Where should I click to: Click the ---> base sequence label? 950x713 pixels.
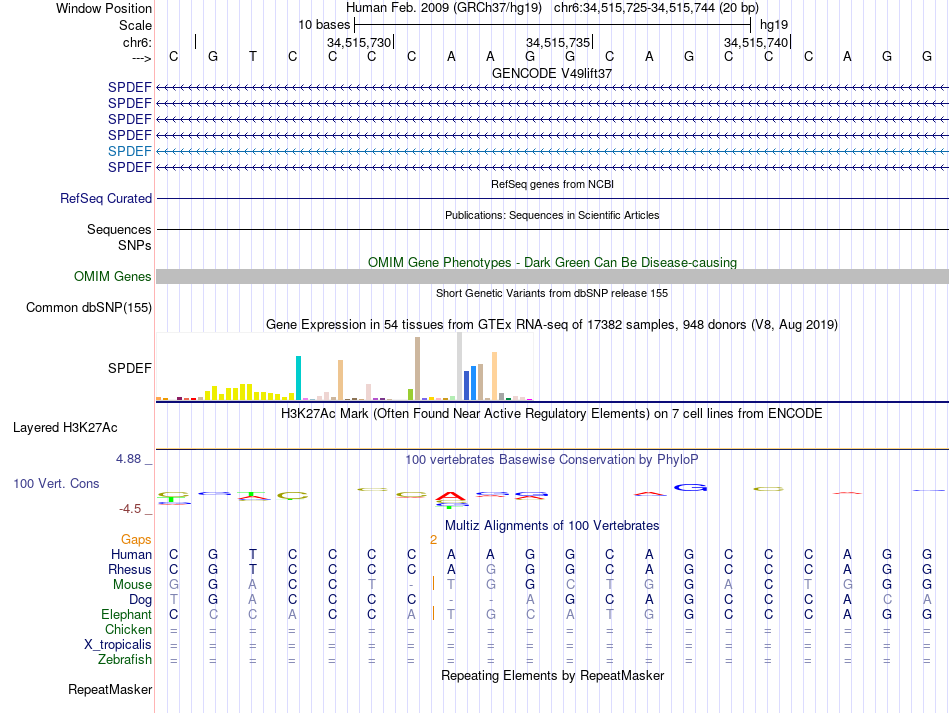click(141, 58)
